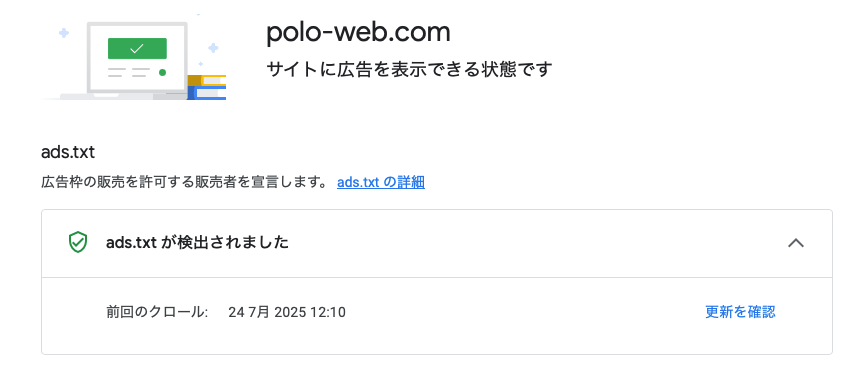Click the crawl date 24 7月 2025 12:10
Viewport: 860px width, 376px height.
pyautogui.click(x=287, y=312)
